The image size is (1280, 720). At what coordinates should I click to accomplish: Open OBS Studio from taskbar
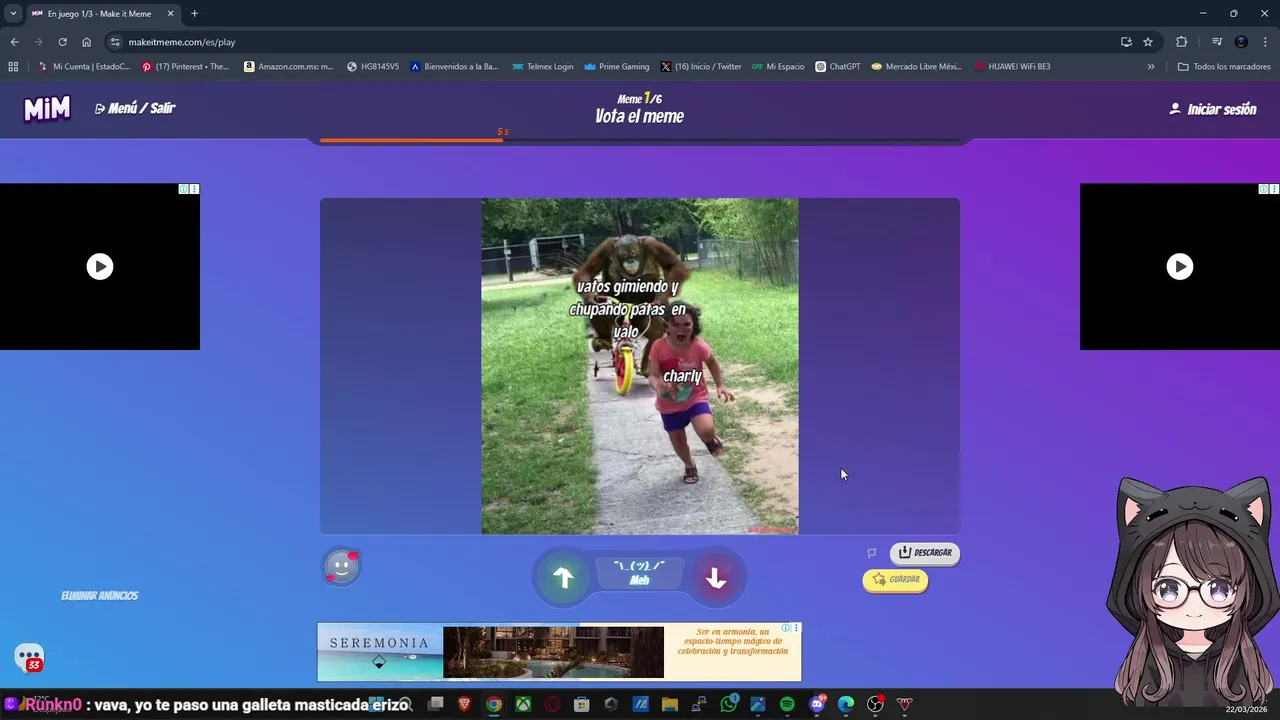pos(875,704)
